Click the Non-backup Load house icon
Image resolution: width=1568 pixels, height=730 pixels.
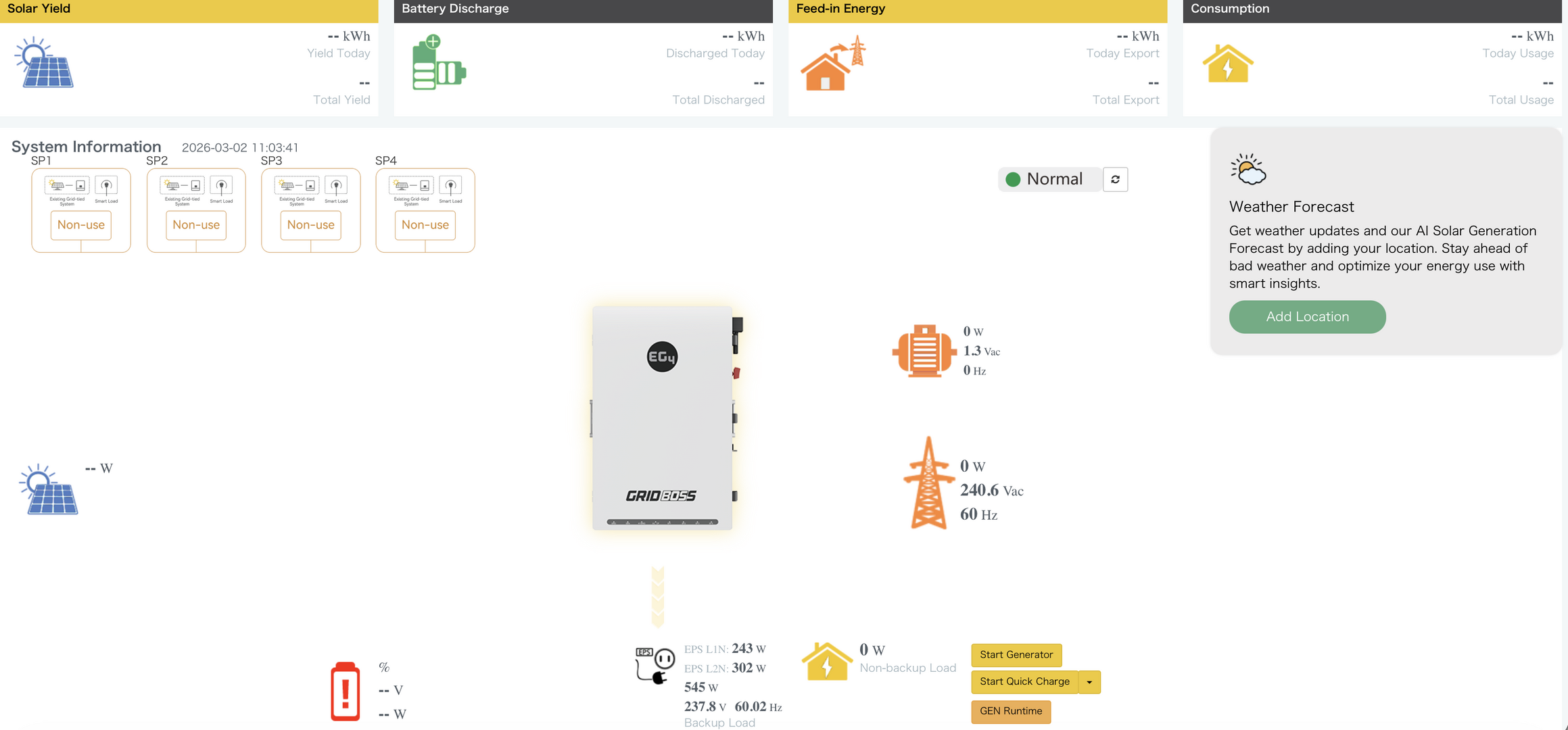pyautogui.click(x=826, y=661)
